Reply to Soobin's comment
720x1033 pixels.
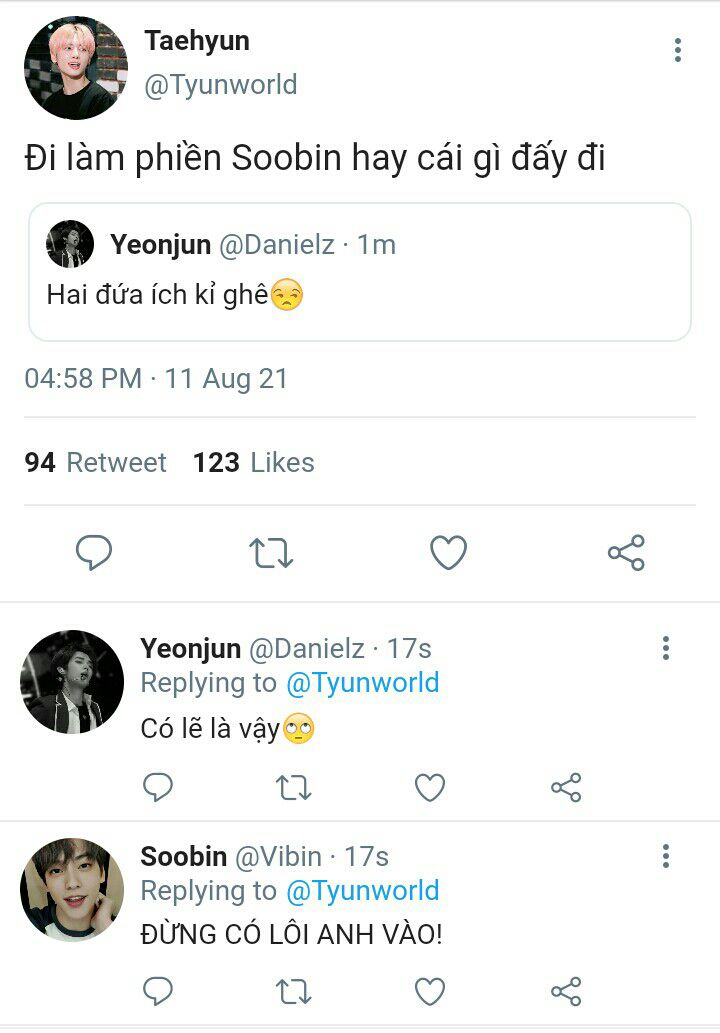tap(158, 991)
